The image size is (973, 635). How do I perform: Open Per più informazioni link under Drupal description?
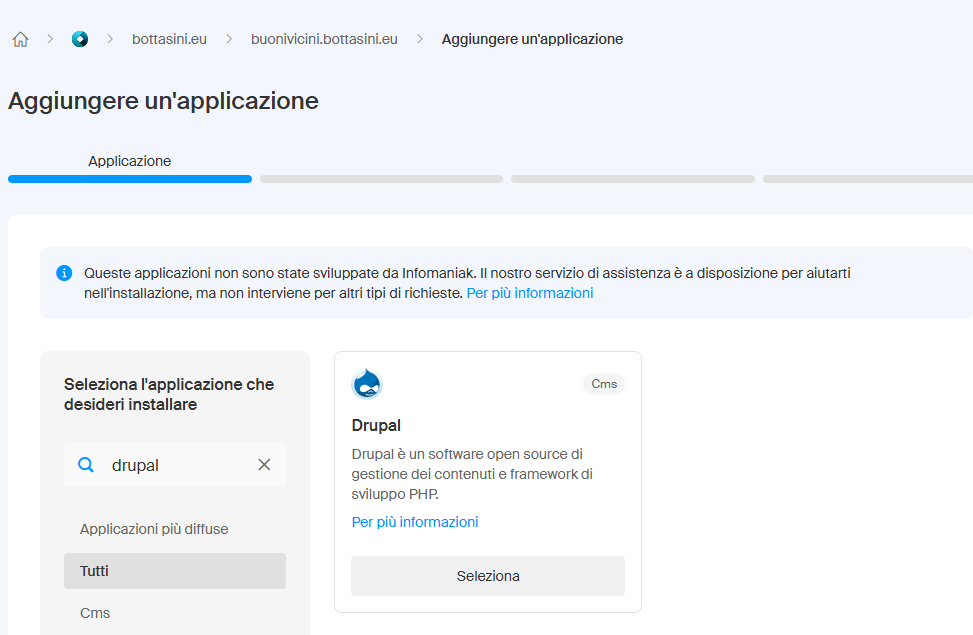tap(415, 522)
